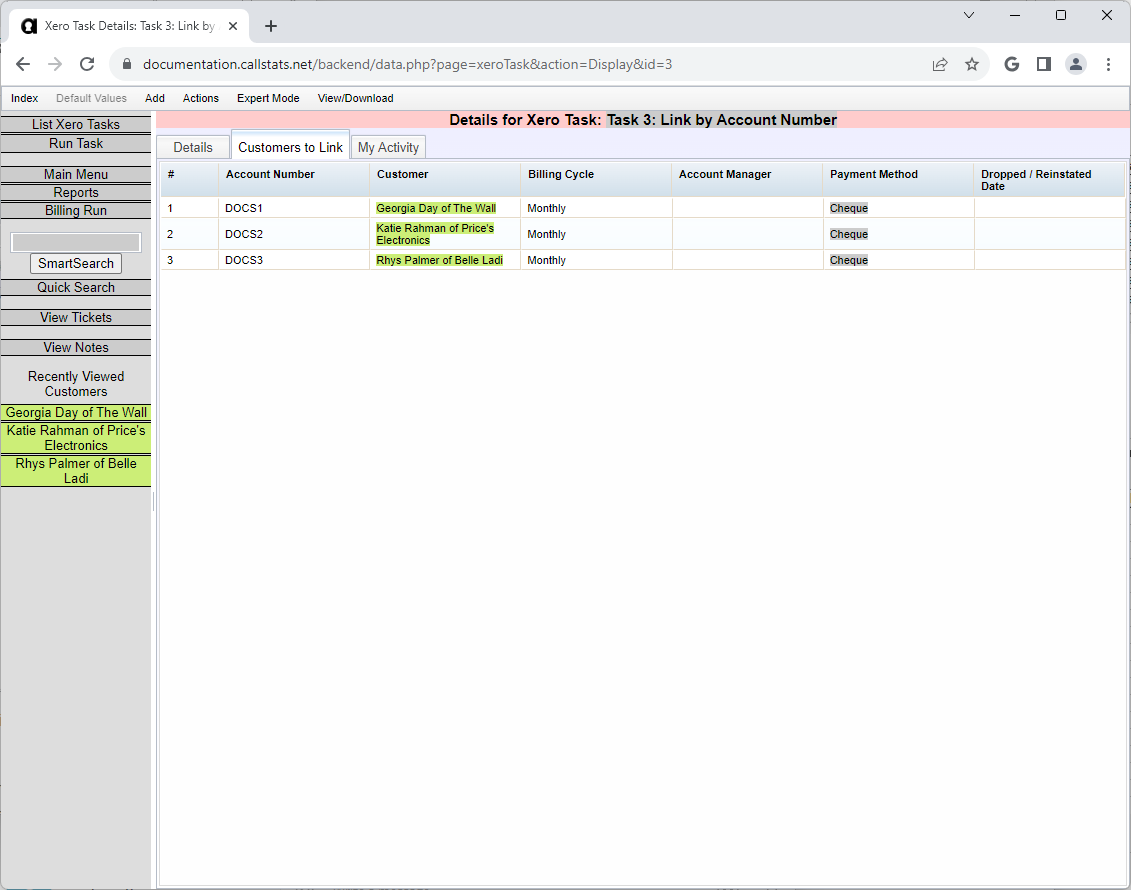
Task: Switch to the Details tab
Action: 193,147
